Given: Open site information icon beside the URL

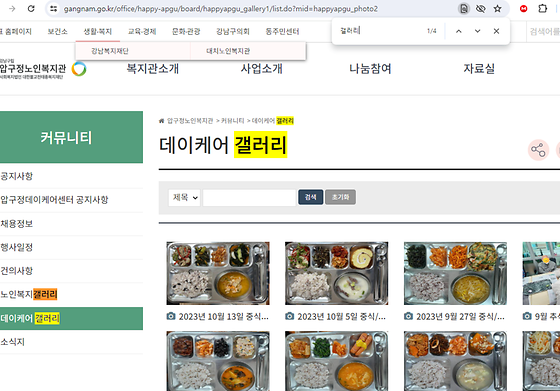Looking at the screenshot, I should click(54, 9).
